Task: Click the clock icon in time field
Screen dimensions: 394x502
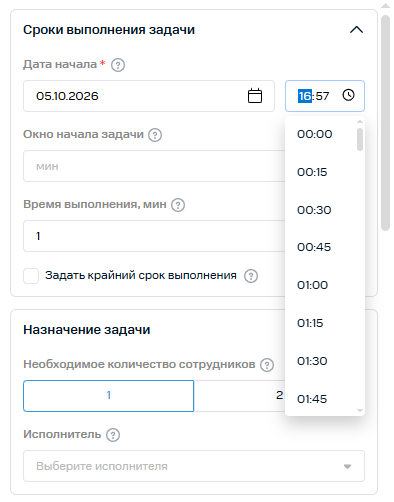Action: click(x=348, y=95)
